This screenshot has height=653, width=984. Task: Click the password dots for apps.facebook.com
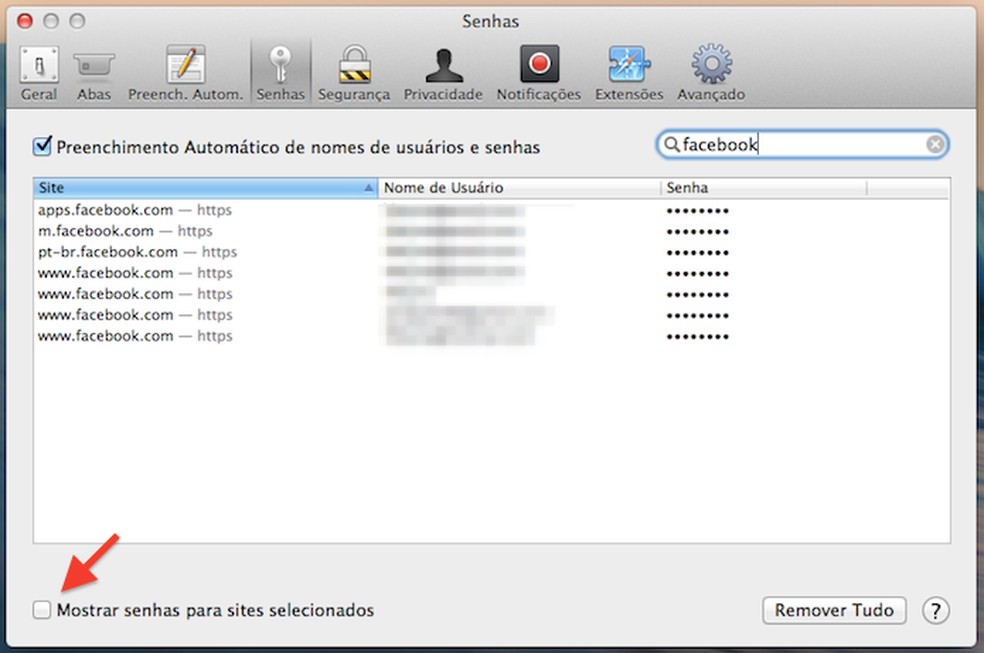pyautogui.click(x=698, y=211)
